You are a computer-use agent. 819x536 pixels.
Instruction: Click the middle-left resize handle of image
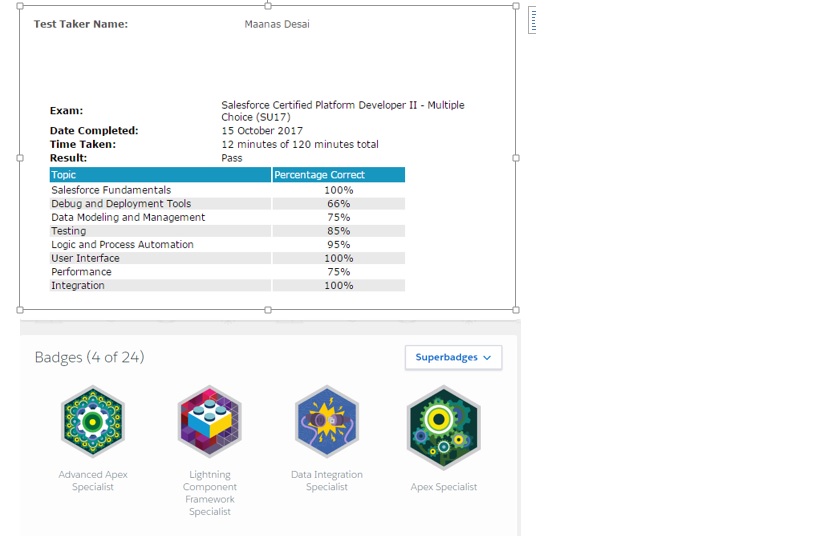(x=20, y=158)
